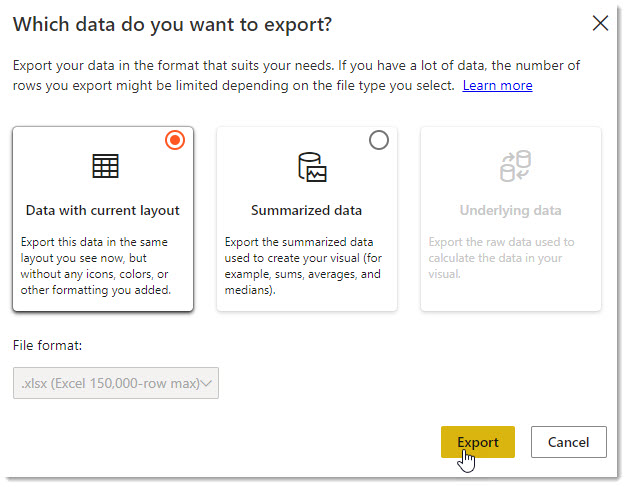Image resolution: width=627 pixels, height=487 pixels.
Task: Select the Summarized data radio button
Action: pos(379,140)
